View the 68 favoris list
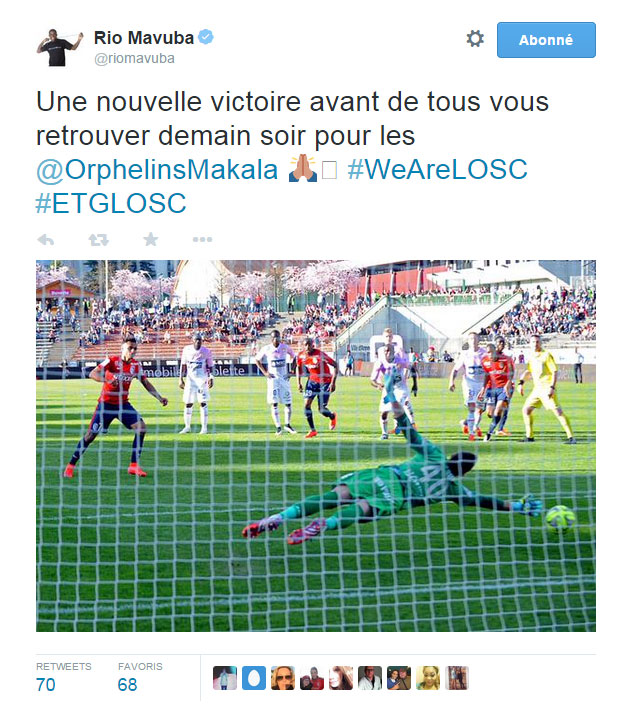 [140, 678]
